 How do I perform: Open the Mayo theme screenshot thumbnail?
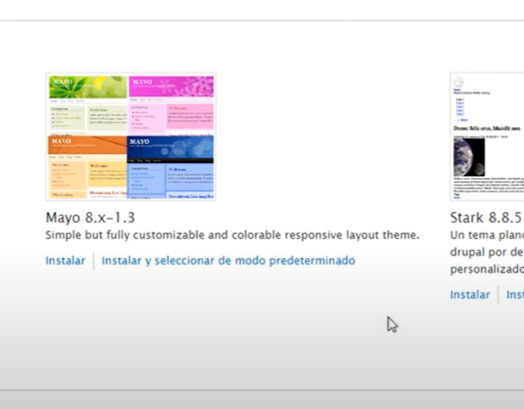pos(131,137)
